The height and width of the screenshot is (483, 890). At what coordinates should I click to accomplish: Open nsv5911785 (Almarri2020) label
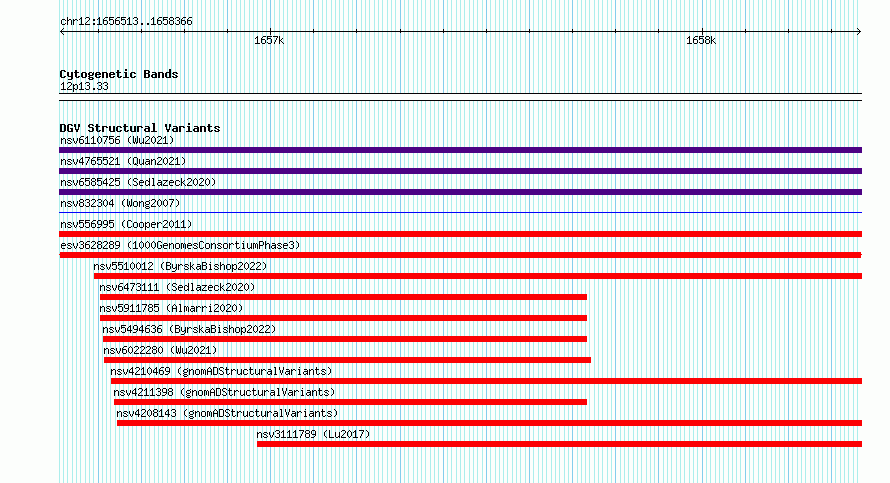click(171, 308)
